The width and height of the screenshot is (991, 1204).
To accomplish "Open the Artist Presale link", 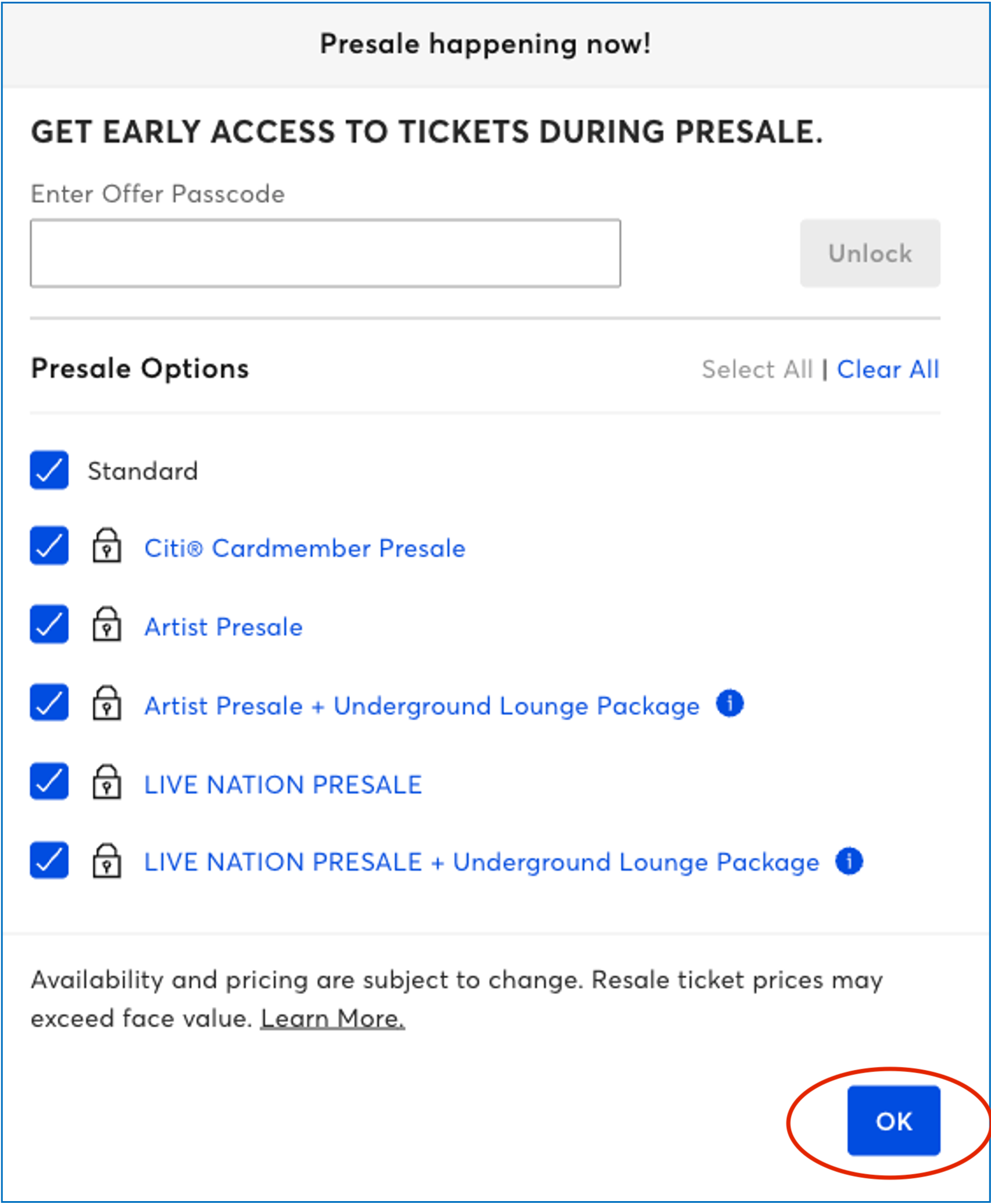I will 223,626.
